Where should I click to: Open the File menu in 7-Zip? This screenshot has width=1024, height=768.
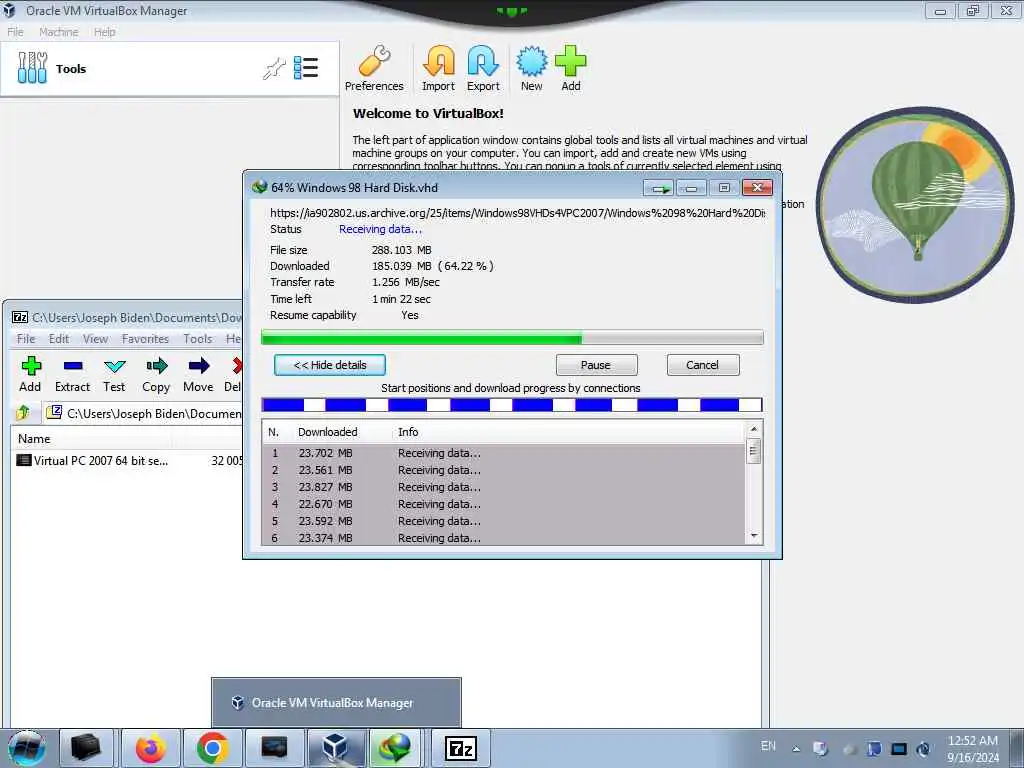(26, 339)
